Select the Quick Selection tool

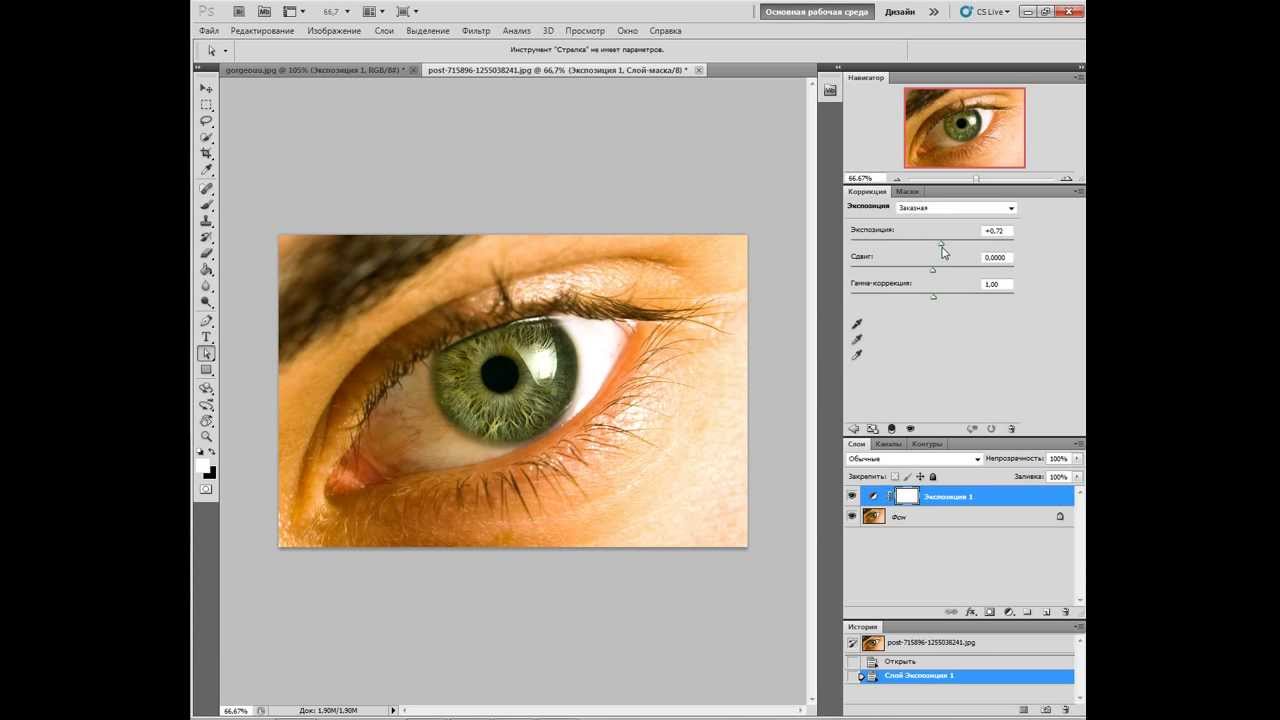click(206, 137)
